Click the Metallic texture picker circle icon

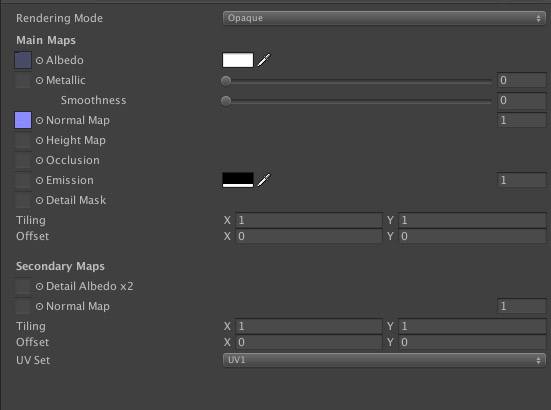39,80
